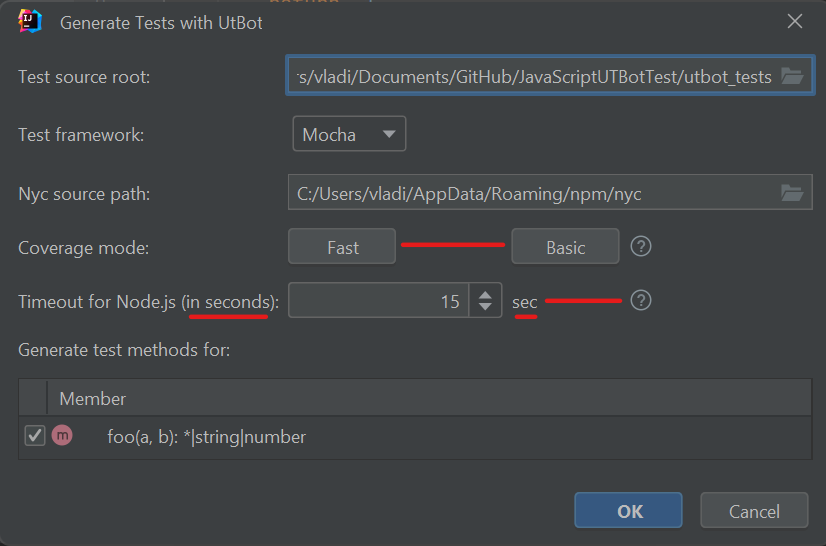Click the Test framework label
This screenshot has height=546, width=826.
pos(81,135)
